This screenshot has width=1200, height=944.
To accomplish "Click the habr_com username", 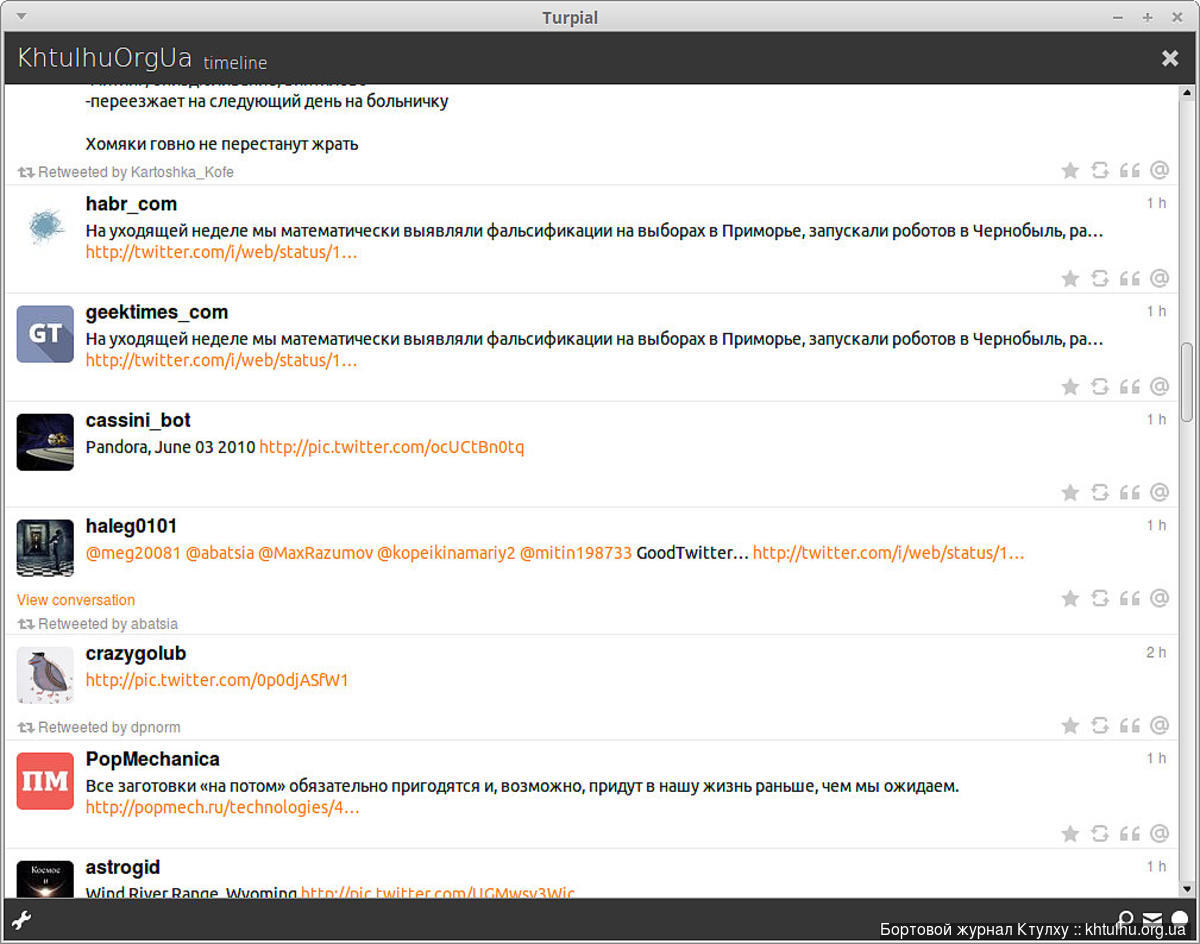I will coord(131,204).
